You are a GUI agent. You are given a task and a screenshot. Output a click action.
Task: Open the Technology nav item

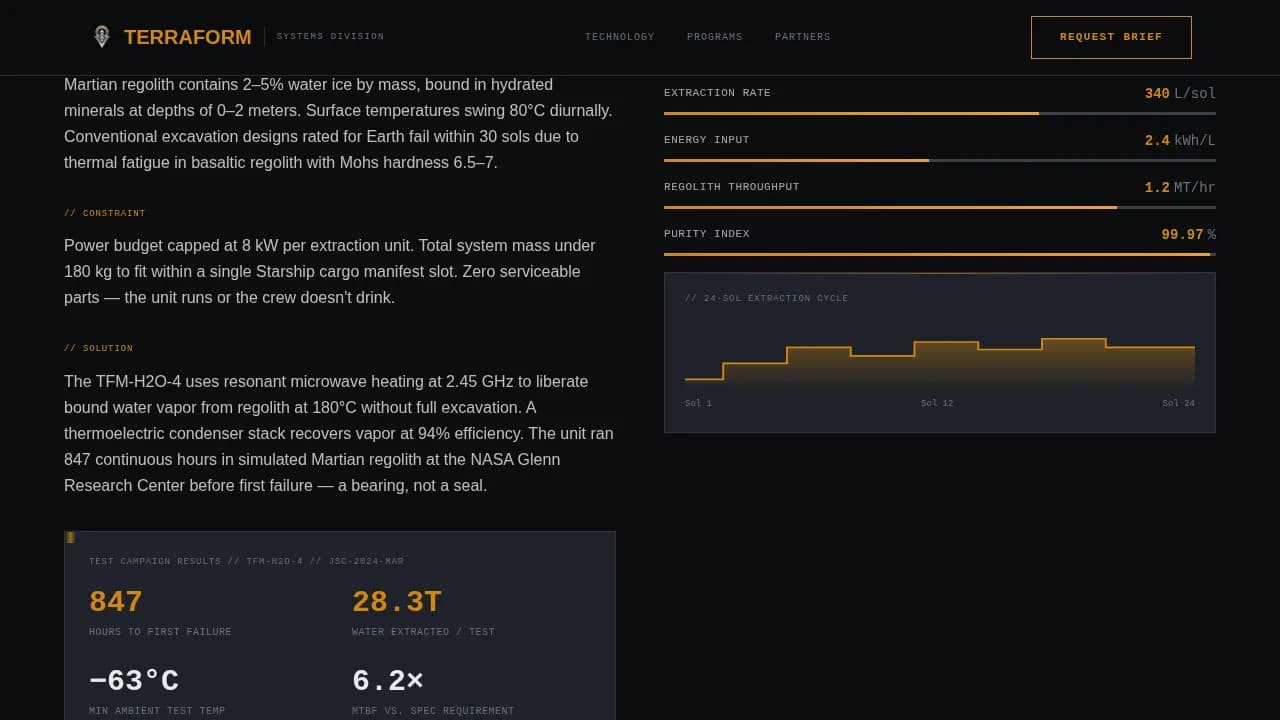tap(619, 37)
